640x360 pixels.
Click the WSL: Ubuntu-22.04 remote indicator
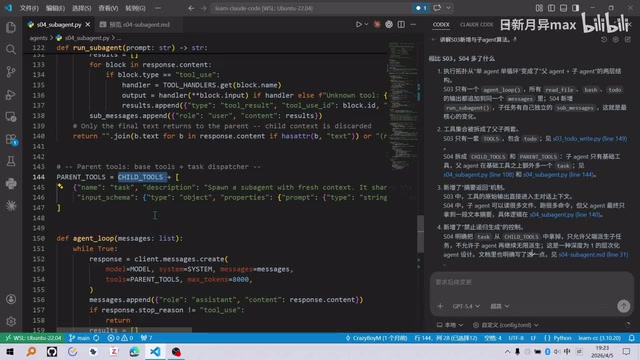click(x=33, y=338)
